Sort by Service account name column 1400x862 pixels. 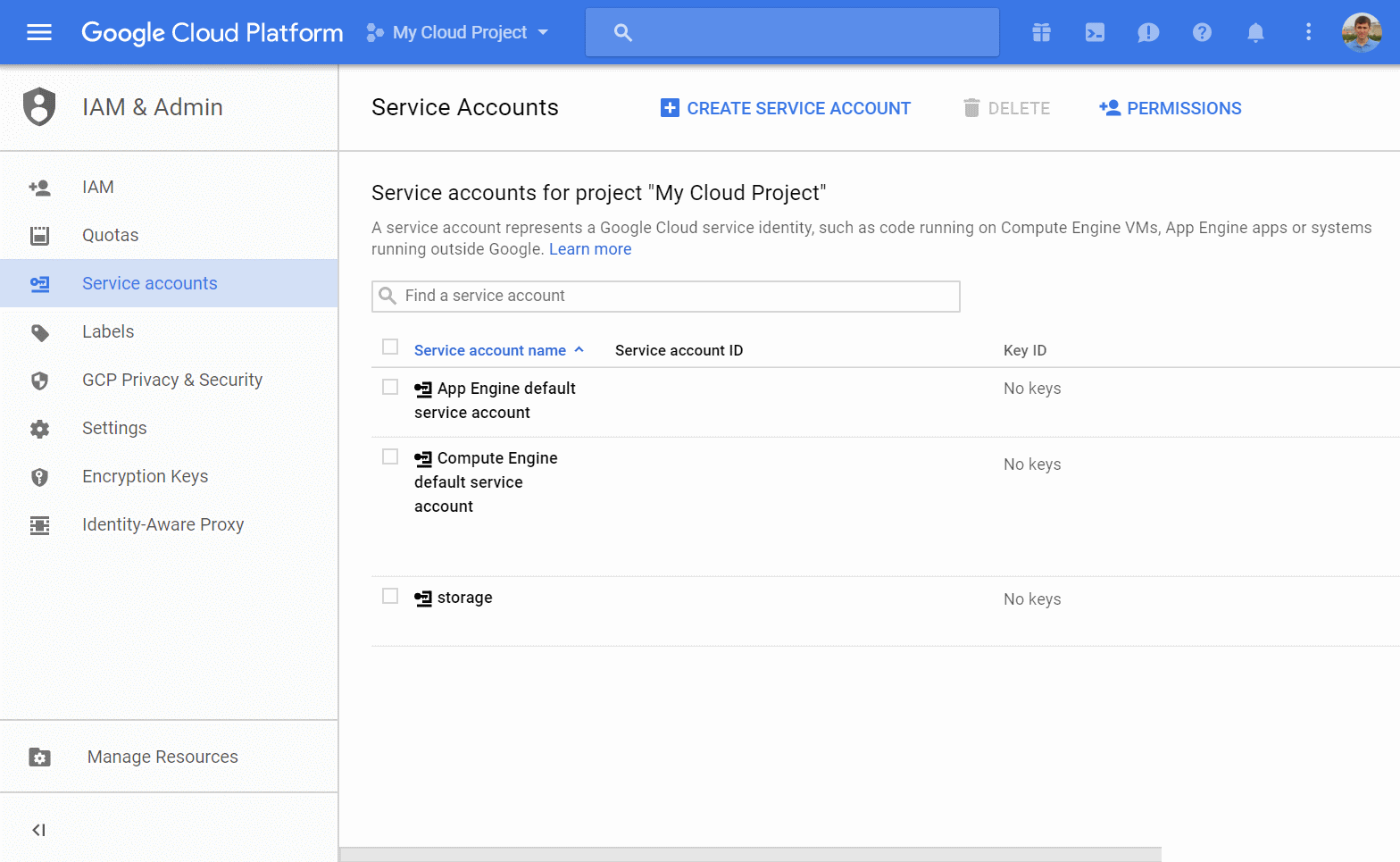[x=490, y=350]
